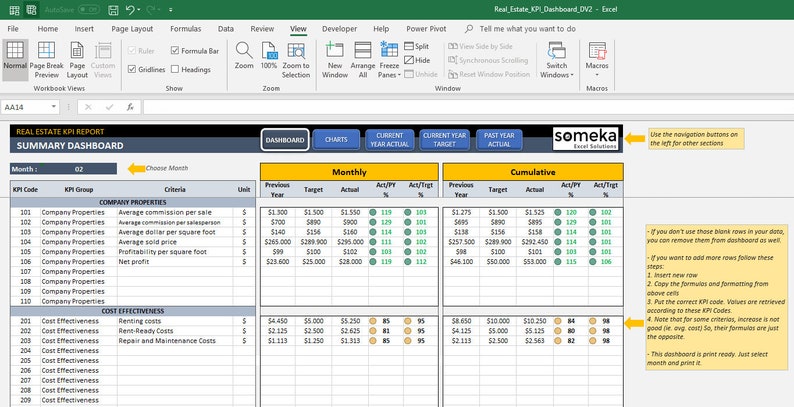Select Cumulative Actual value $53.000

click(x=535, y=262)
